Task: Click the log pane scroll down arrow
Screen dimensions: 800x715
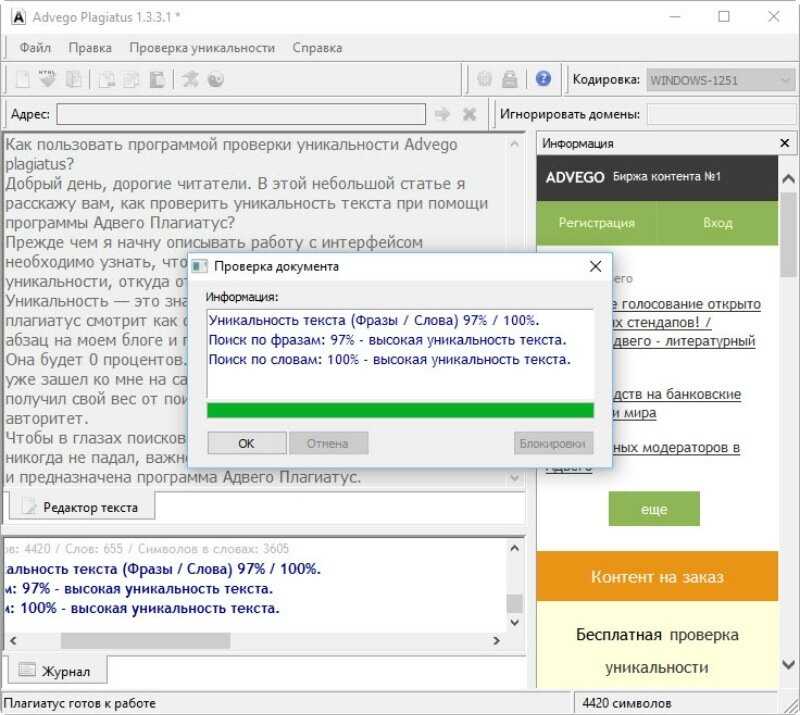Action: coord(515,623)
